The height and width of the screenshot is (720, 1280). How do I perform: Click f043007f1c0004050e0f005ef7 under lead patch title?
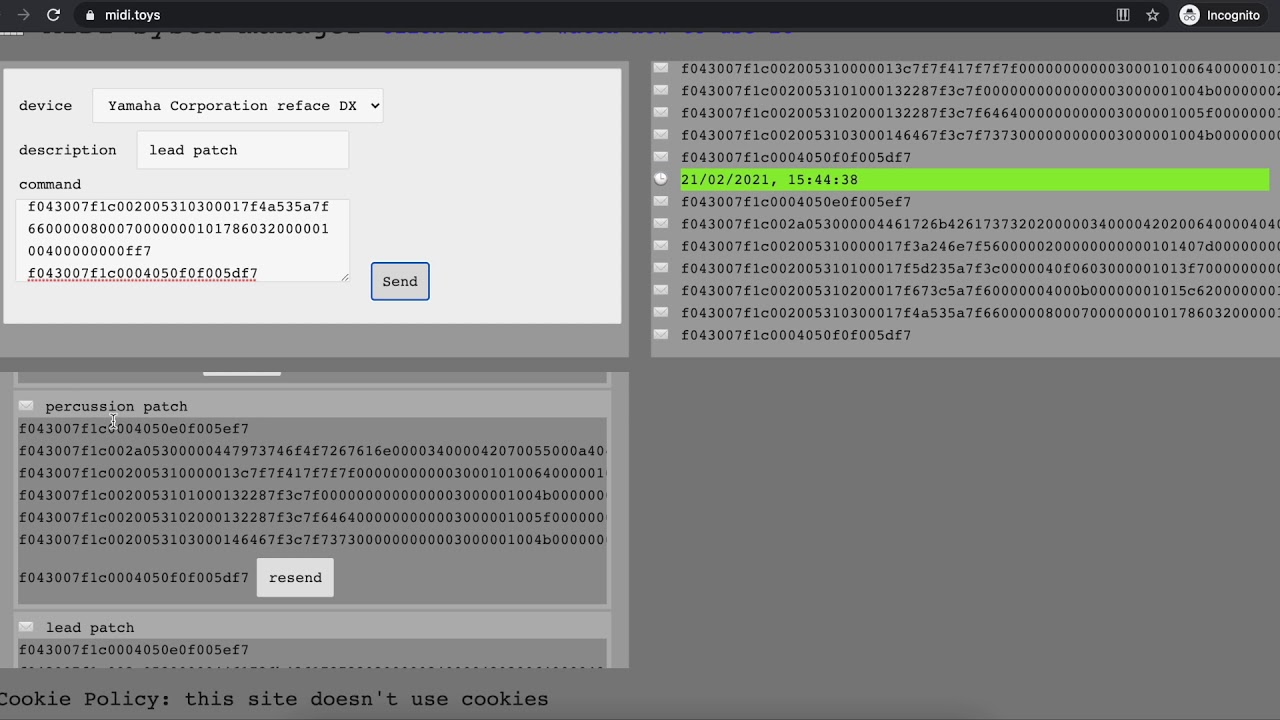(x=134, y=650)
